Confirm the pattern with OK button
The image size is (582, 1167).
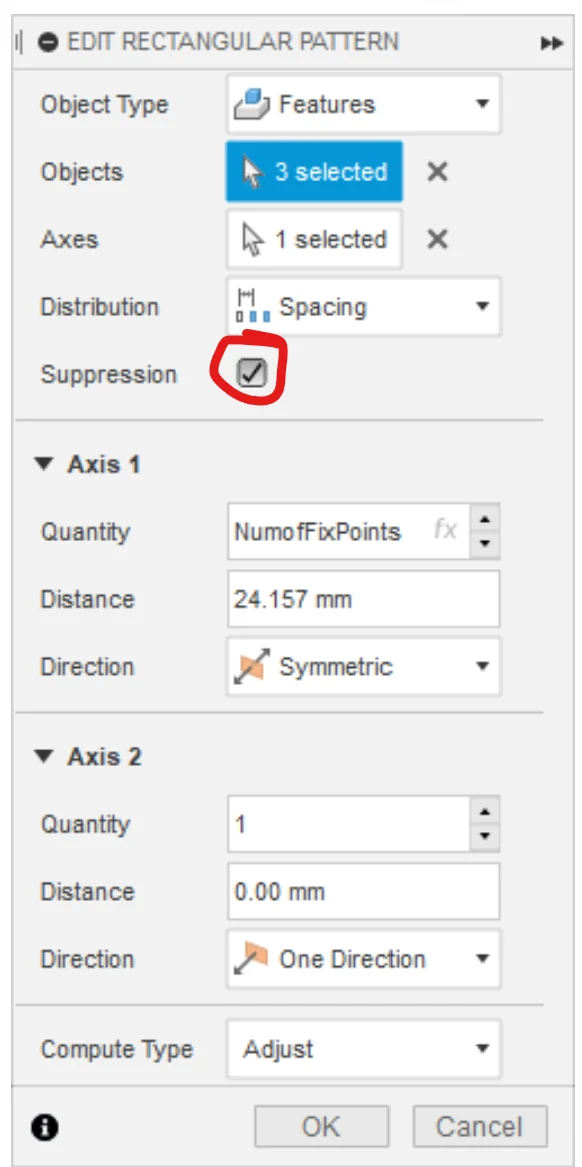click(x=322, y=1127)
